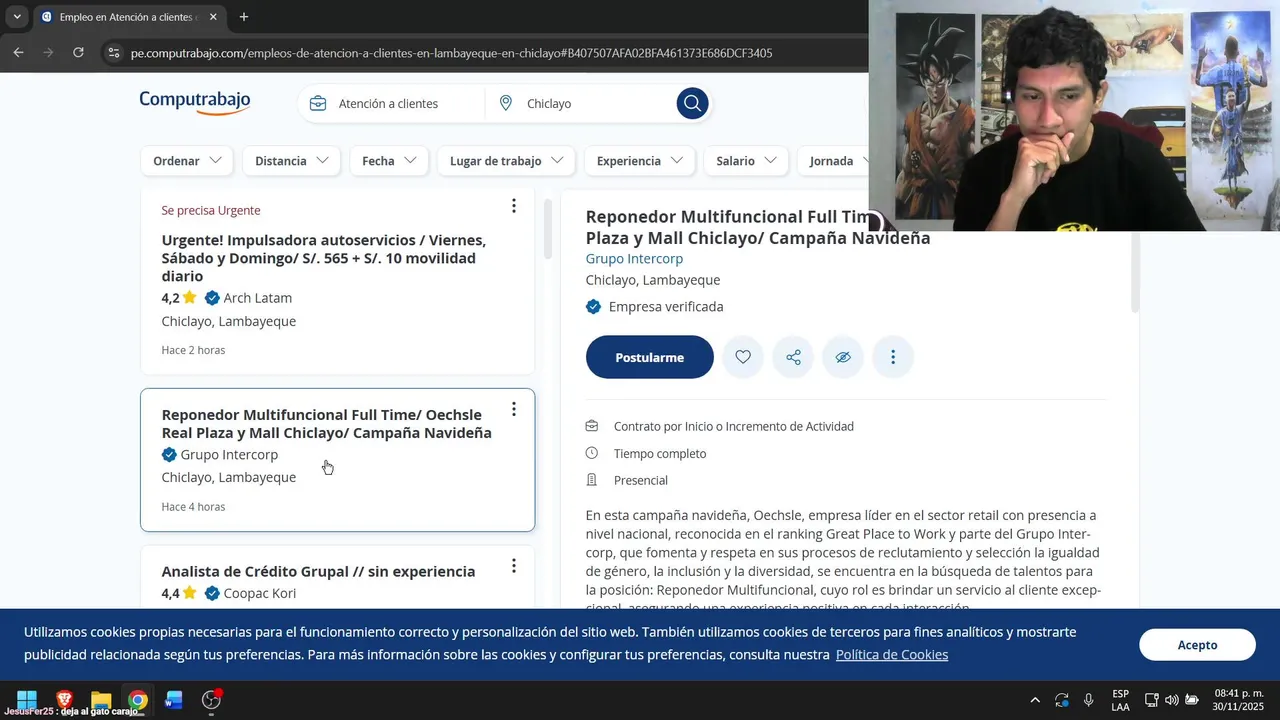Click browser back arrow
This screenshot has width=1280, height=720.
(18, 52)
